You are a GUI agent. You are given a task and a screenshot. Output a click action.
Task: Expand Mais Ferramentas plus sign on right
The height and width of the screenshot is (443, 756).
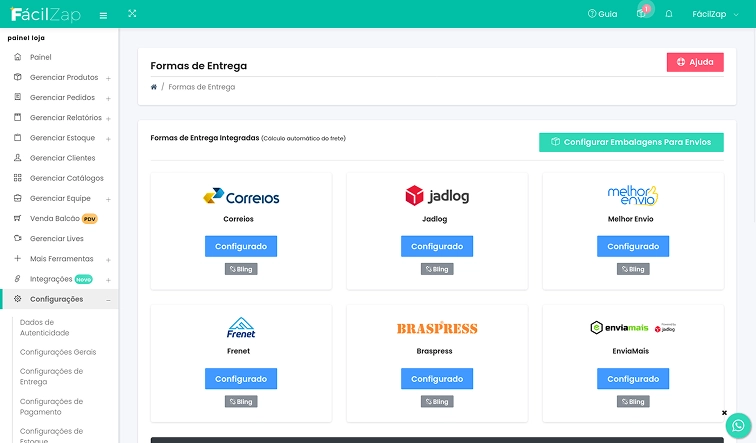[x=108, y=260]
